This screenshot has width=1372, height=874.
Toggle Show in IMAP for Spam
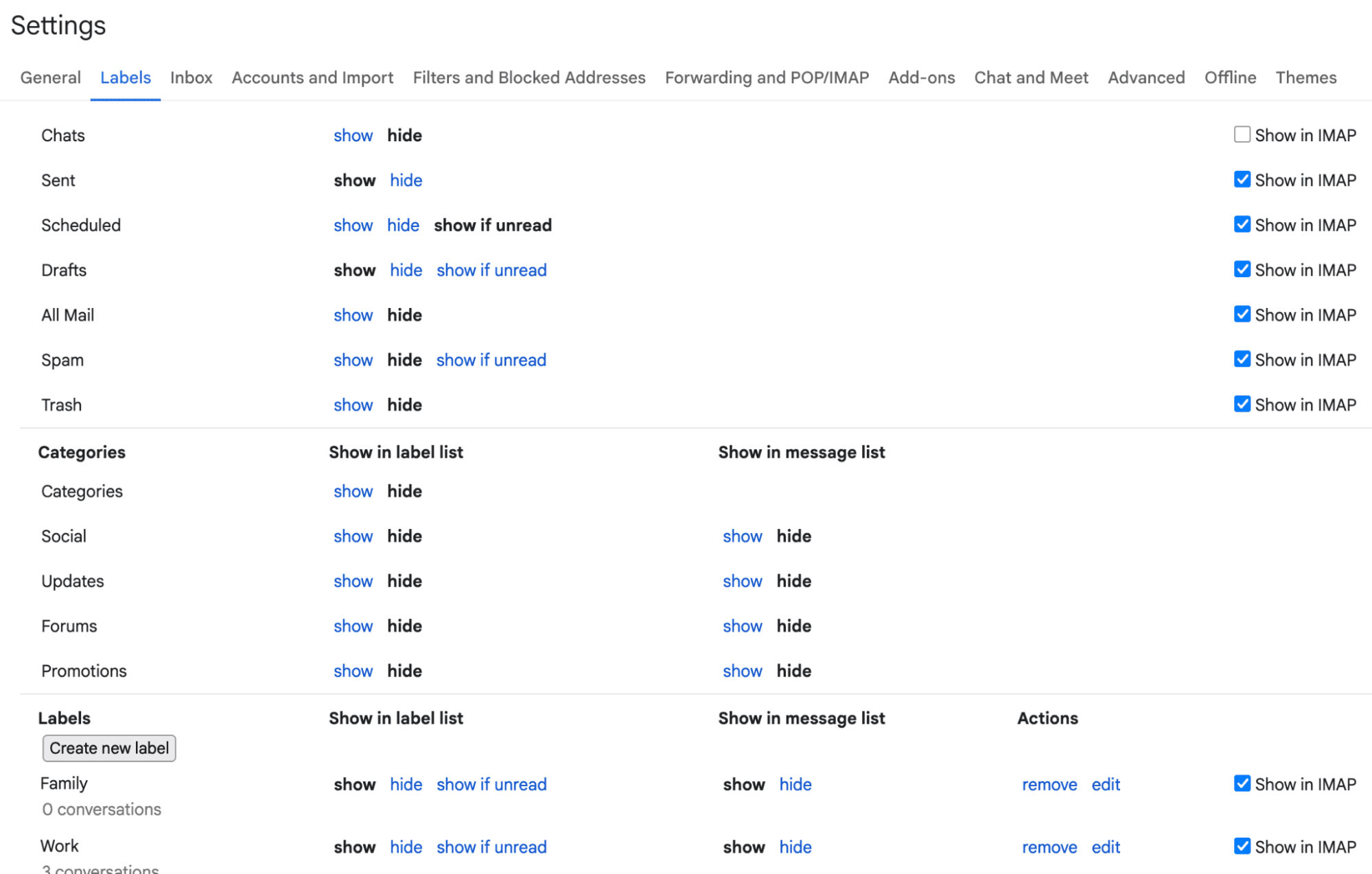(x=1242, y=359)
